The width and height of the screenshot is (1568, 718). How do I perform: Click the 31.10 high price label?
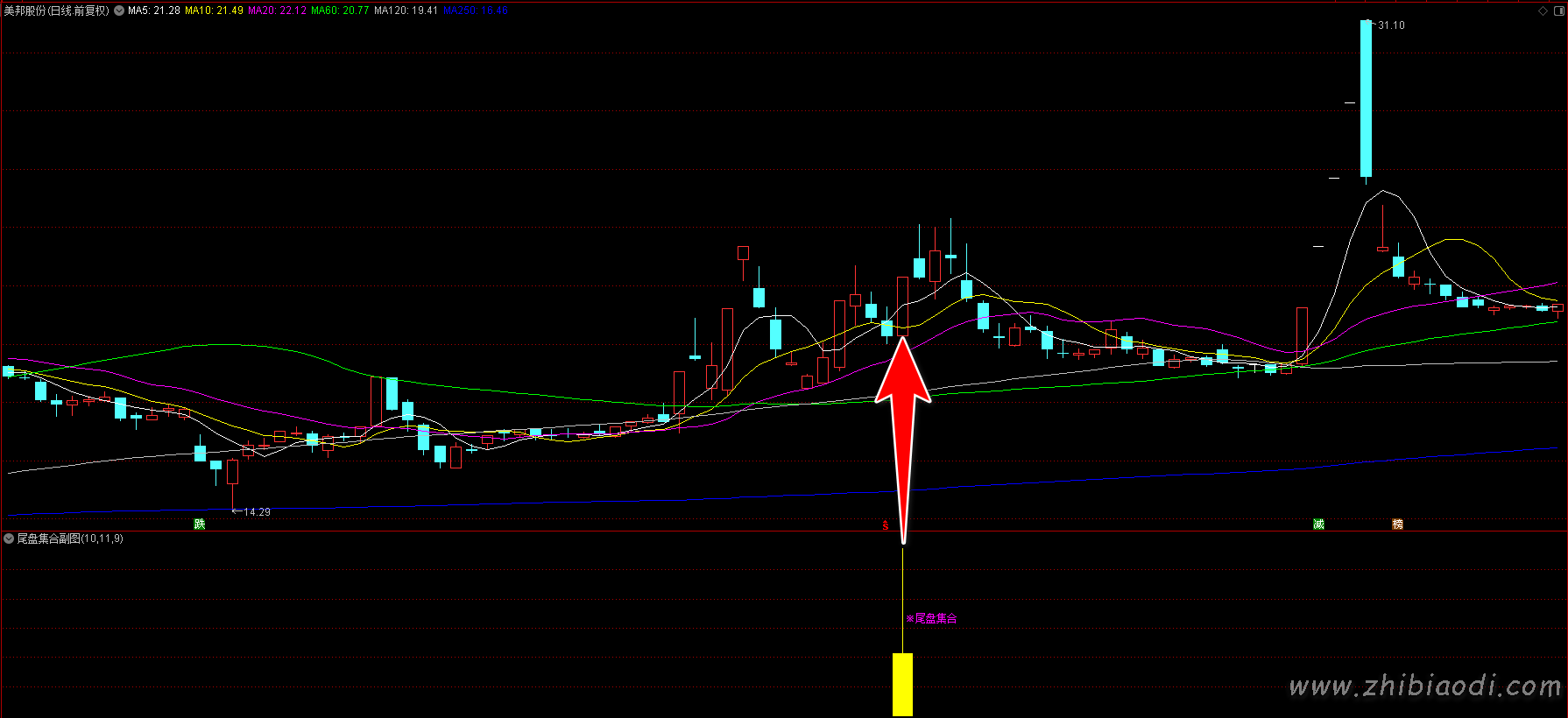point(1390,25)
